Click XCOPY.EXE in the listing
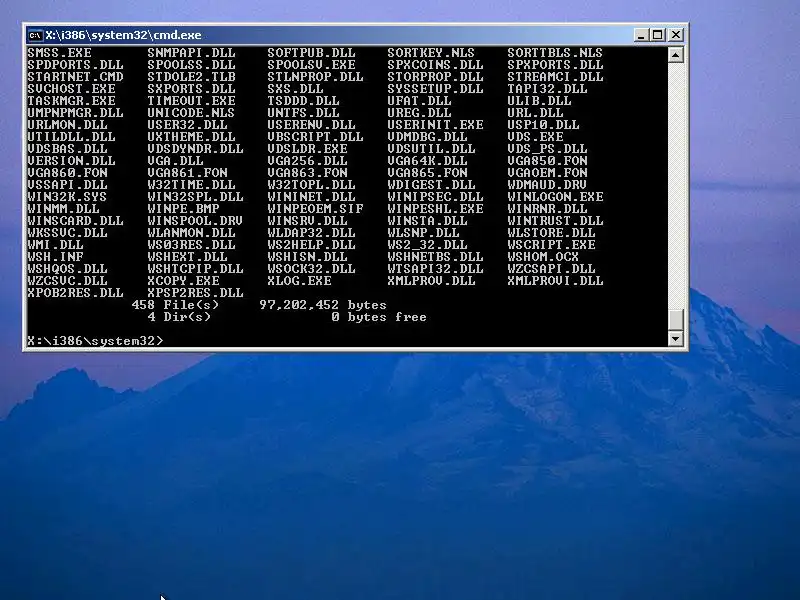This screenshot has height=600, width=800. (183, 281)
